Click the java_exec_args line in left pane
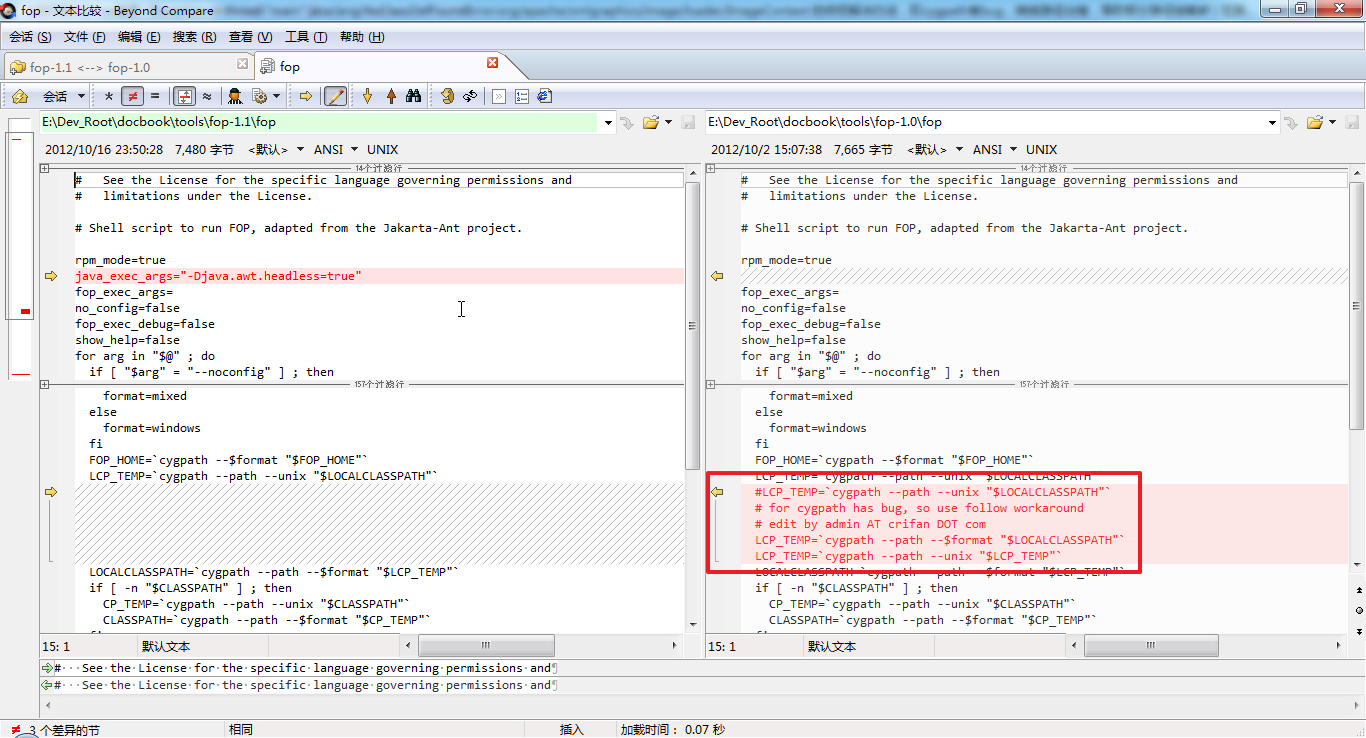 click(x=379, y=276)
